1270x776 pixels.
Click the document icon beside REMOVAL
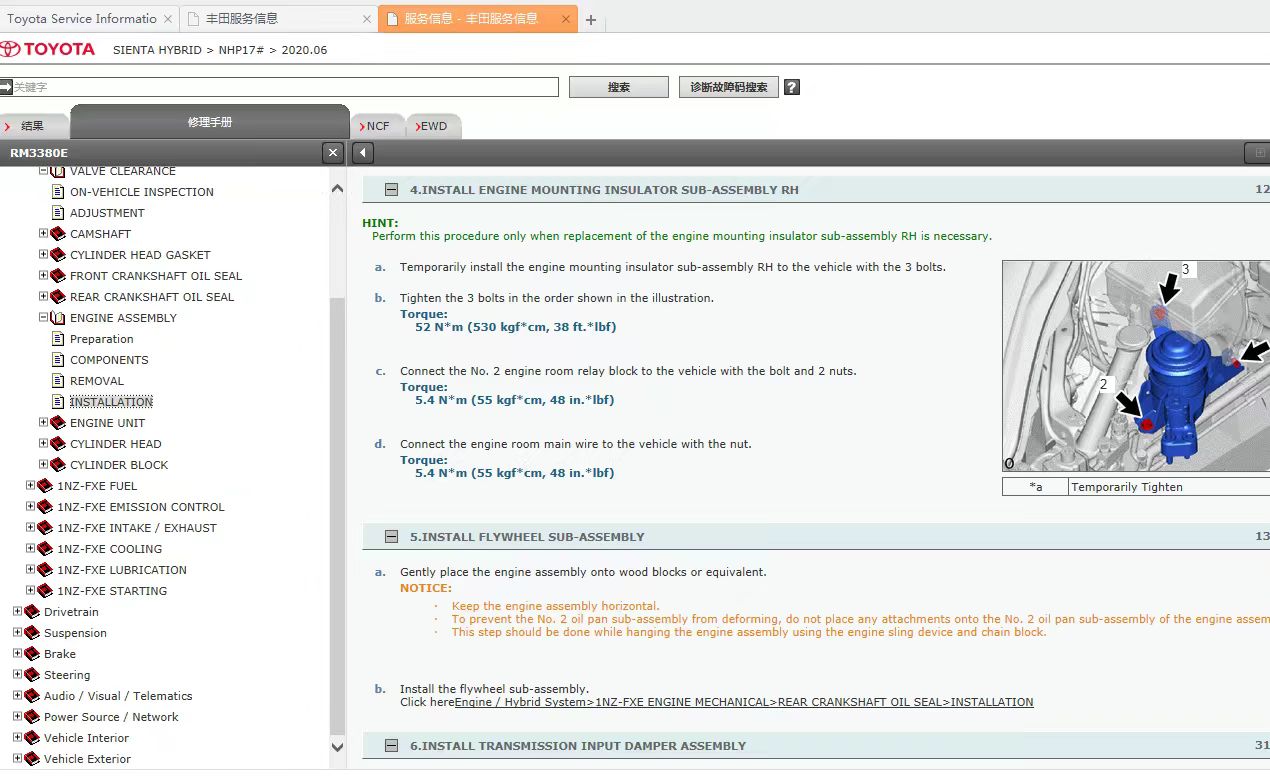58,381
